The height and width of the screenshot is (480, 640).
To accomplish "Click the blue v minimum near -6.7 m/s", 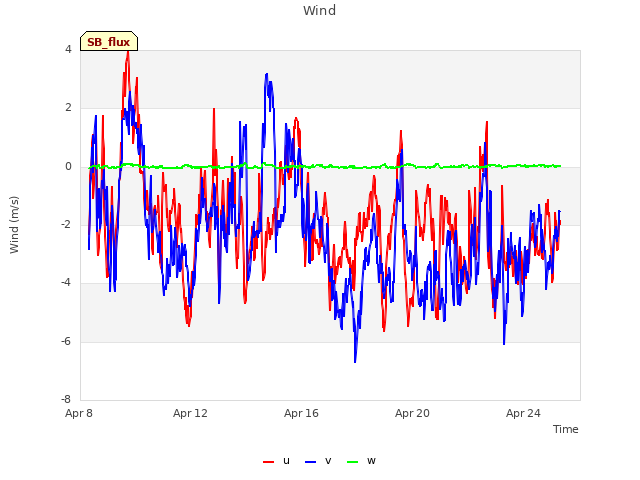I will pyautogui.click(x=355, y=361).
